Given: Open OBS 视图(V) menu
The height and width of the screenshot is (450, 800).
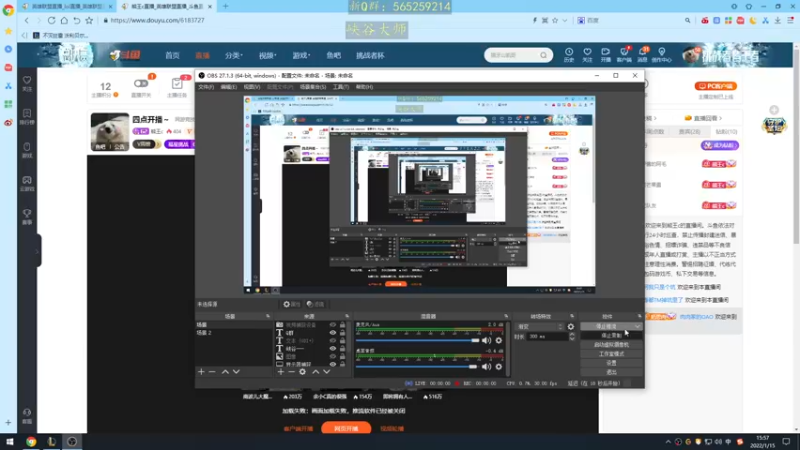Looking at the screenshot, I should coord(252,87).
